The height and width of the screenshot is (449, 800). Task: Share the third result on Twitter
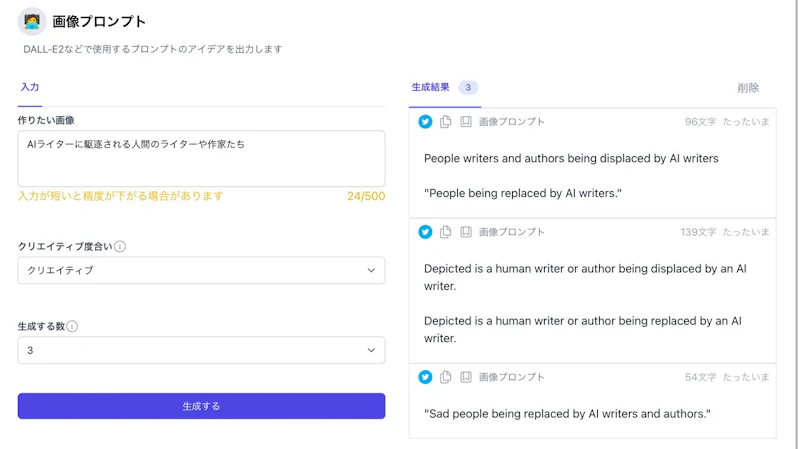425,377
